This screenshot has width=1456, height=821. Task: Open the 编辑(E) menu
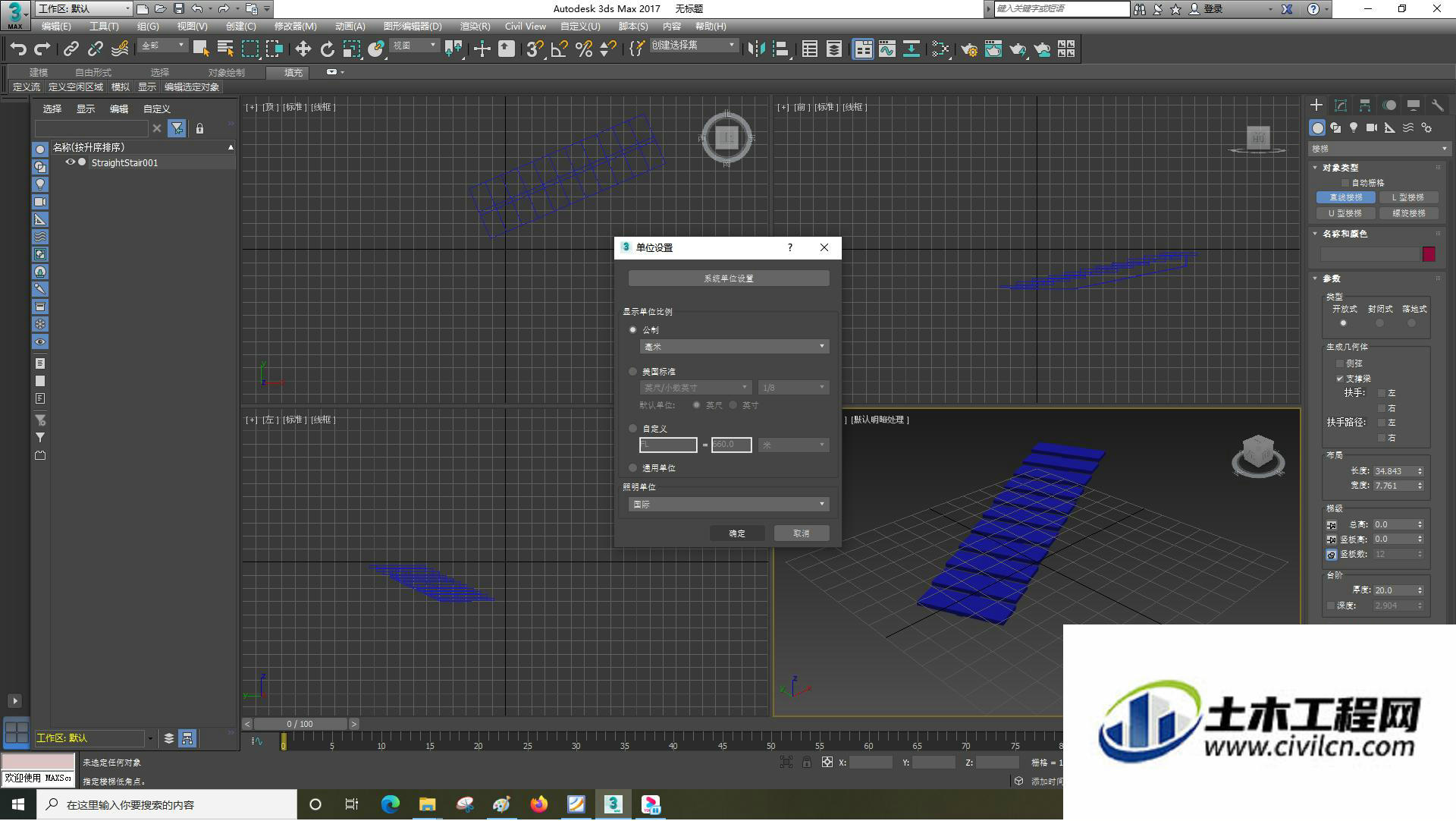click(56, 27)
